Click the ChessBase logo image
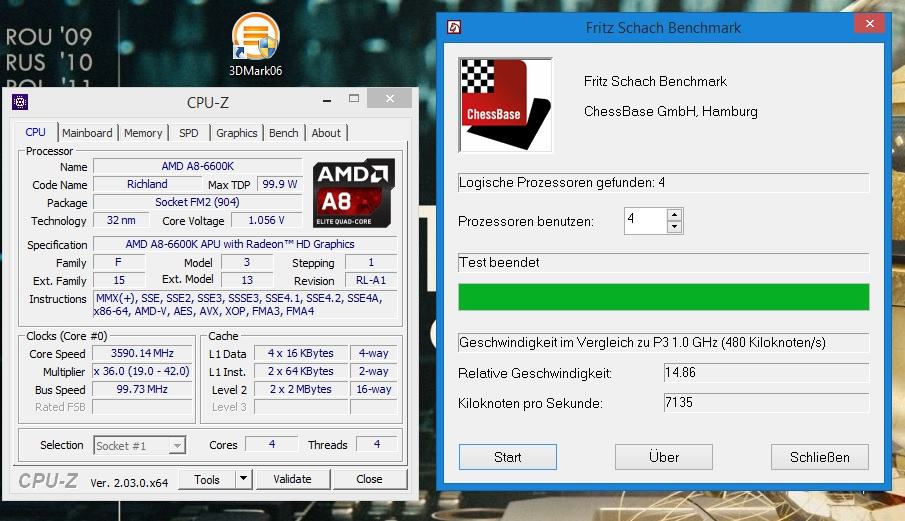 click(x=506, y=105)
